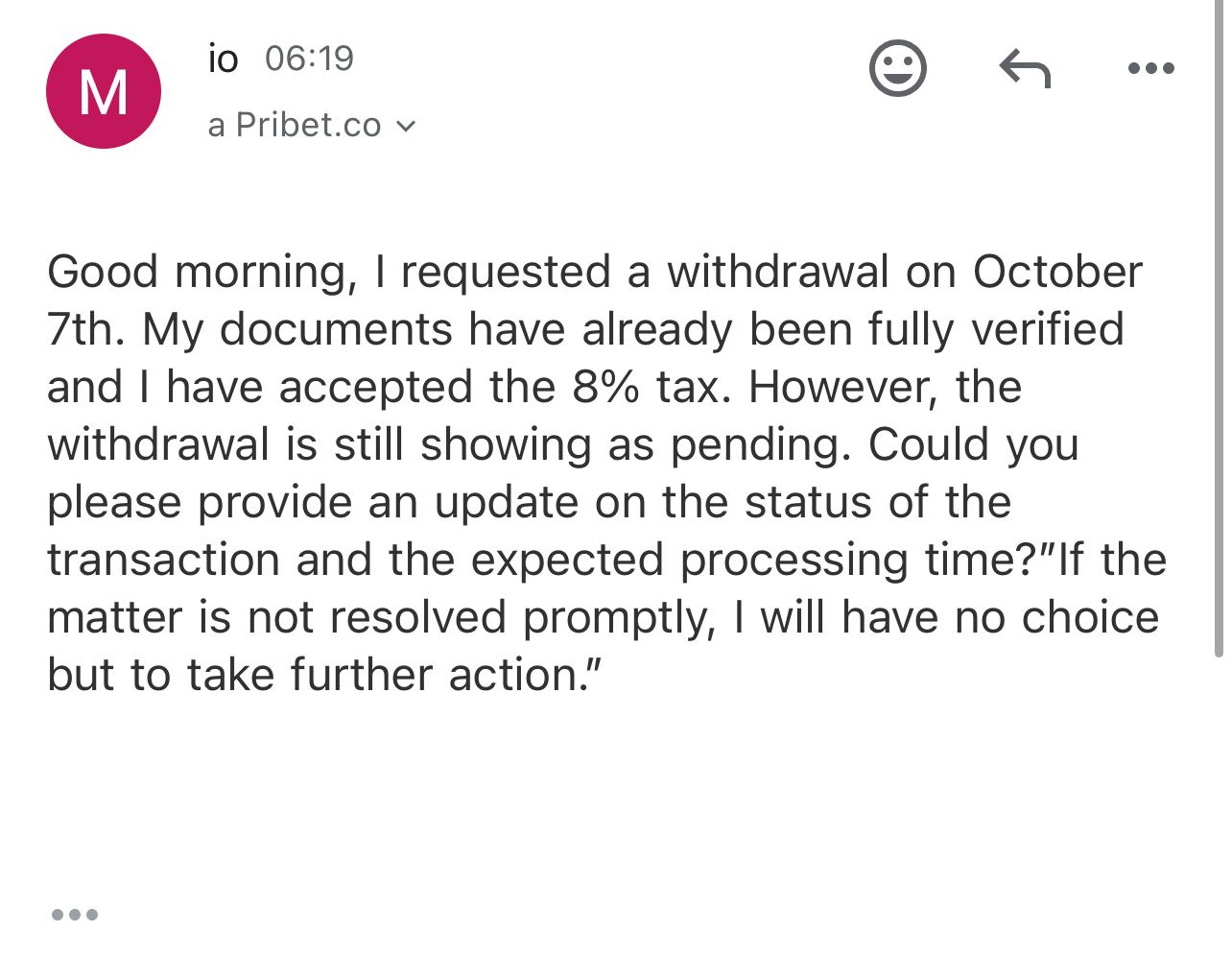The image size is (1232, 956).
Task: Click the "8%" figure in the message
Action: pyautogui.click(x=606, y=387)
